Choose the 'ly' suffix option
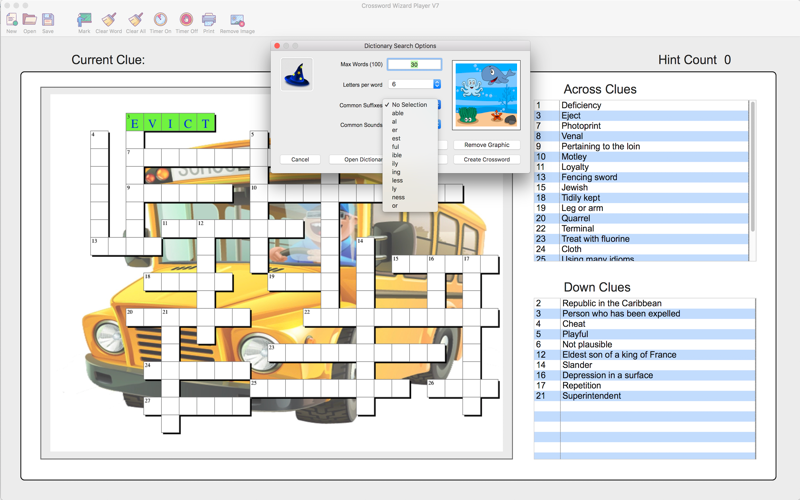 click(x=410, y=189)
